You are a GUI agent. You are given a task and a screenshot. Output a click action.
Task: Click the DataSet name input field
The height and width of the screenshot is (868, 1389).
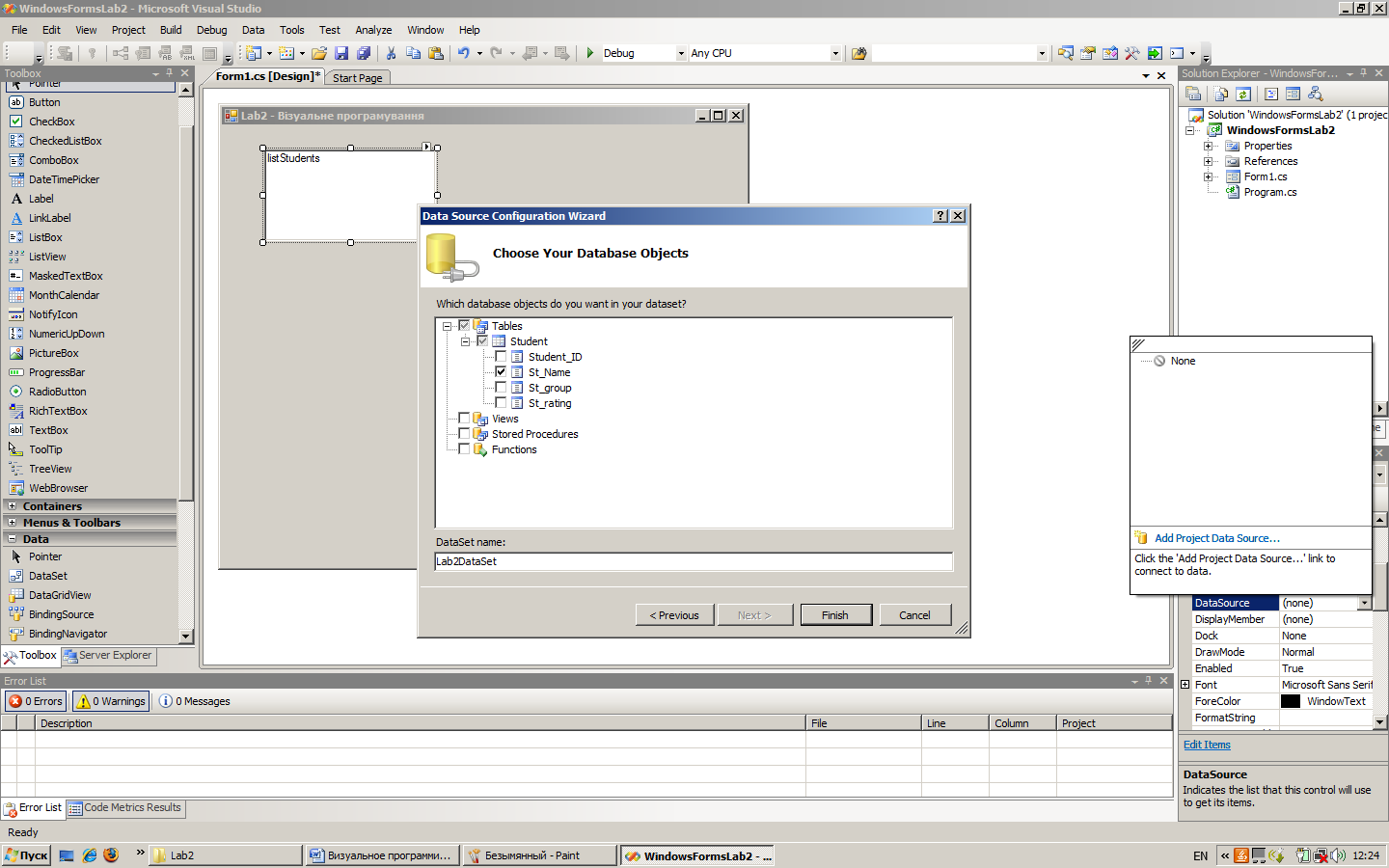click(x=694, y=561)
